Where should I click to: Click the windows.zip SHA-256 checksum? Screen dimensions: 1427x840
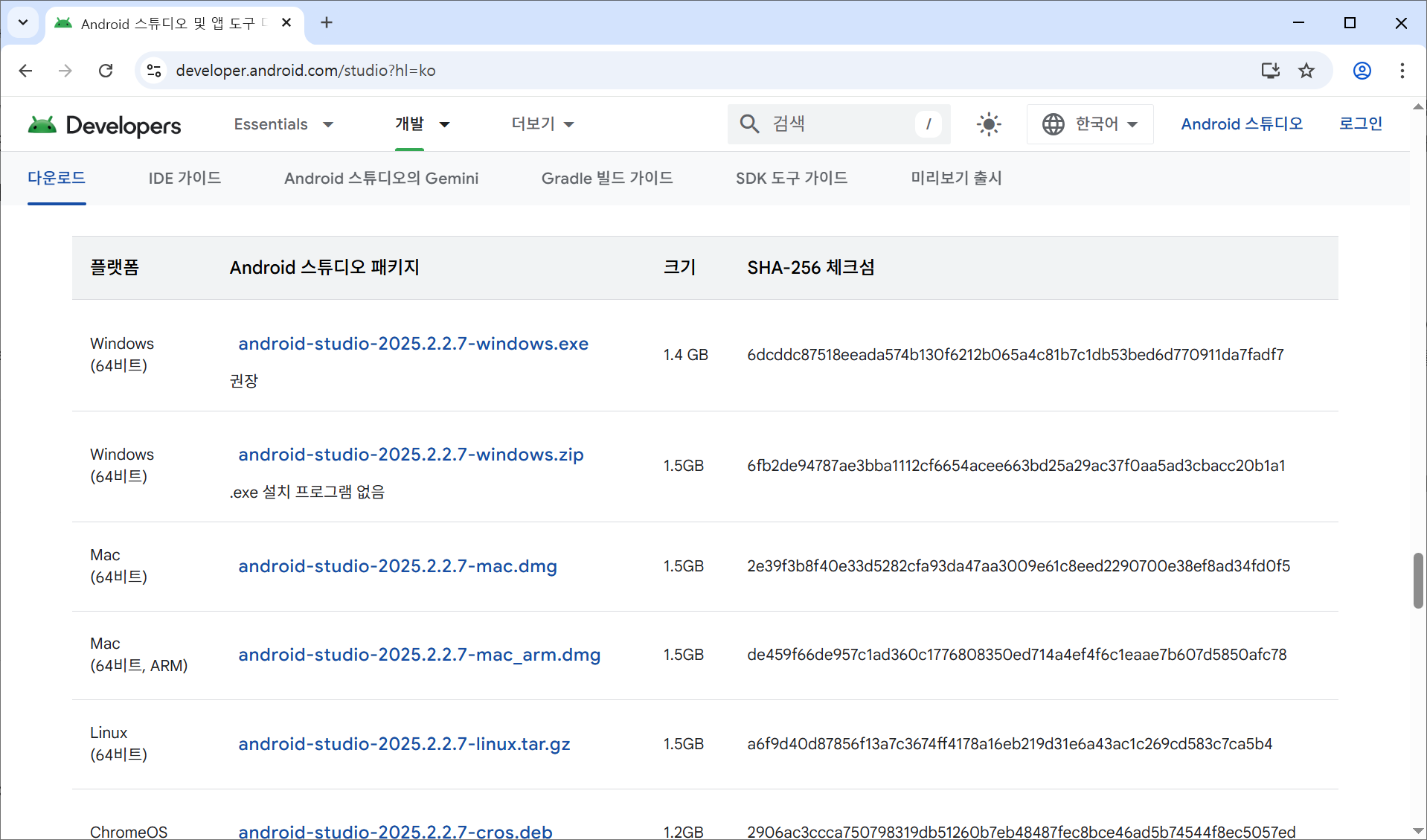click(1016, 466)
